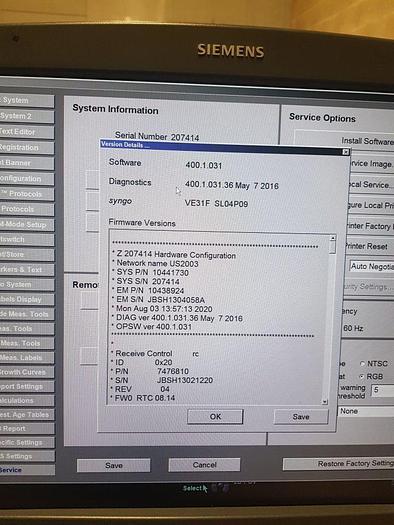
Task: Click 'EM S/N JBSH1304058A' line
Action: pos(160,300)
